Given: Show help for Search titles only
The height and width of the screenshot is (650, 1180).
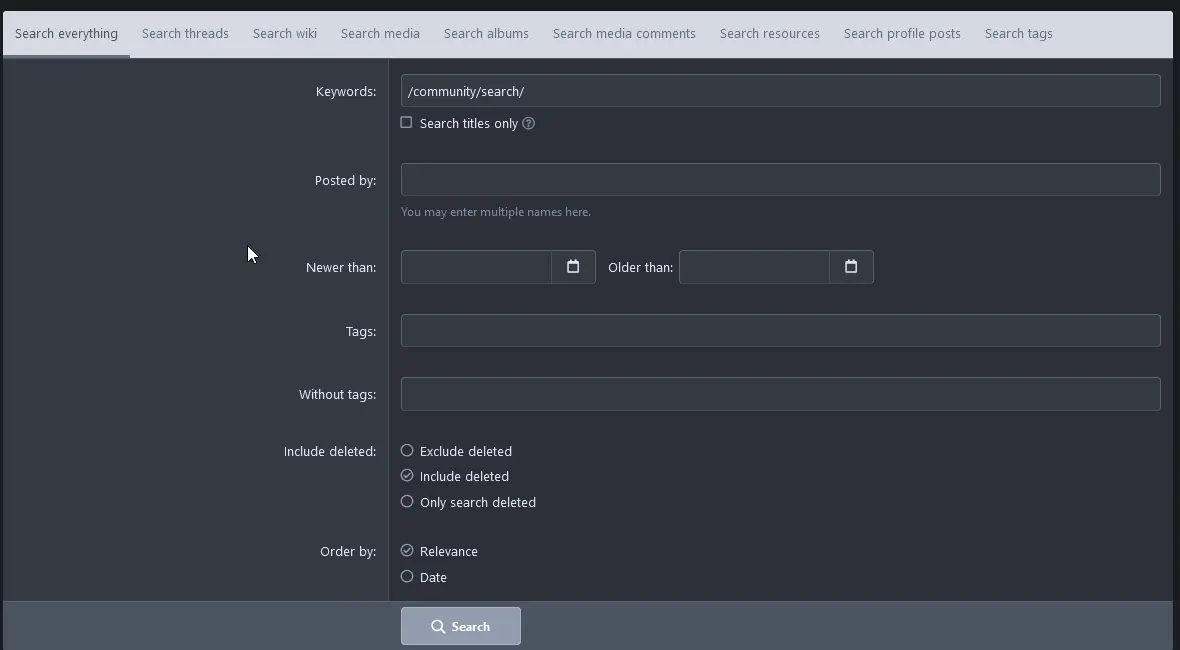Looking at the screenshot, I should pyautogui.click(x=528, y=123).
